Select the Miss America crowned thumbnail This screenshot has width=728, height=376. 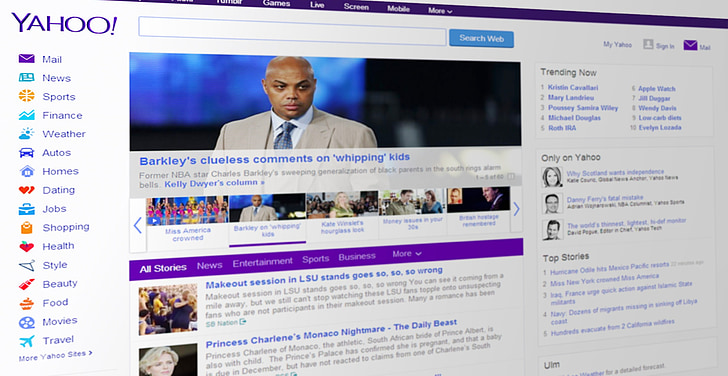tap(188, 219)
